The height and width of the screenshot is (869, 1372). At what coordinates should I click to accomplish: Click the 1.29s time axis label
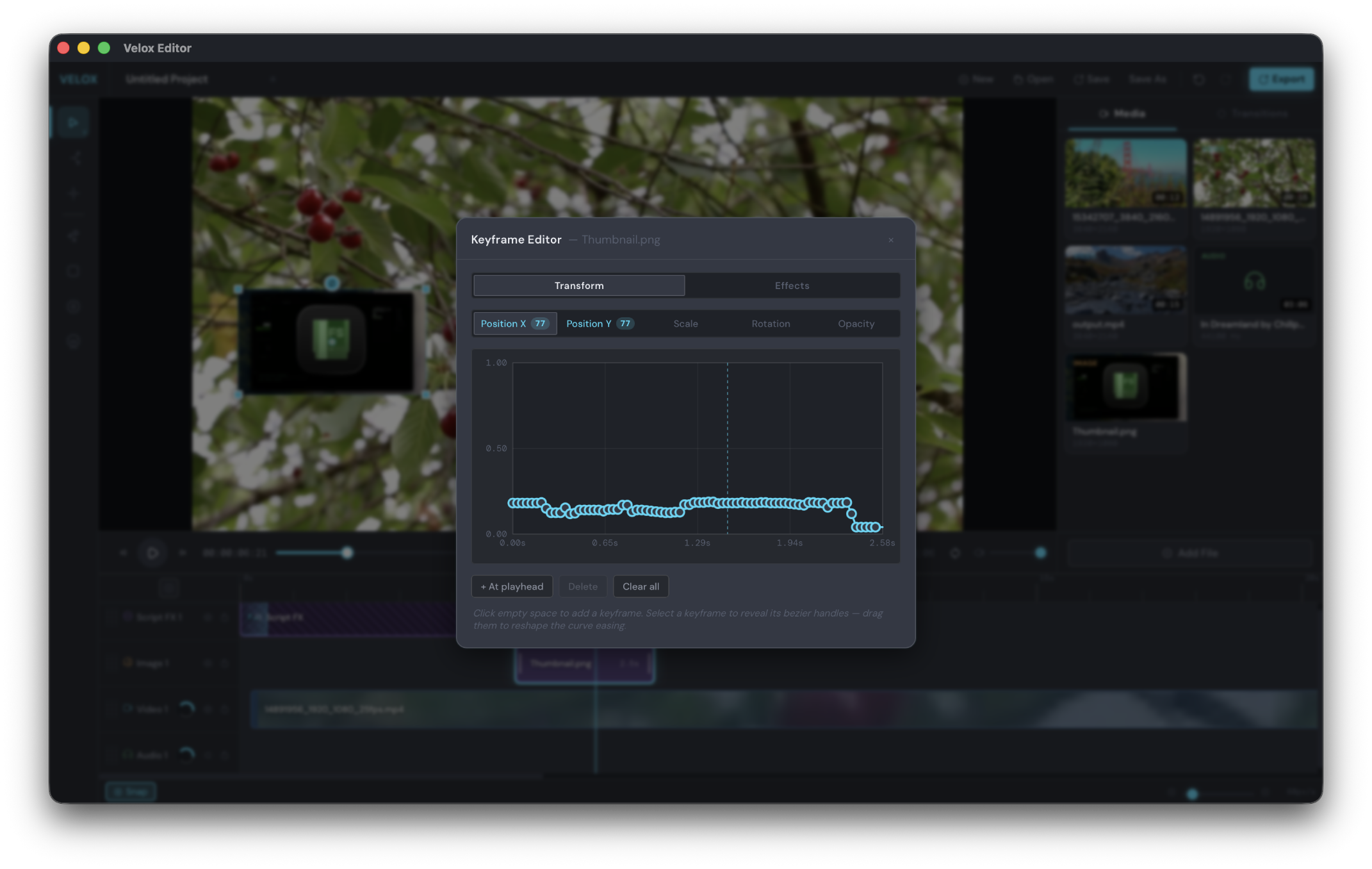pyautogui.click(x=697, y=543)
